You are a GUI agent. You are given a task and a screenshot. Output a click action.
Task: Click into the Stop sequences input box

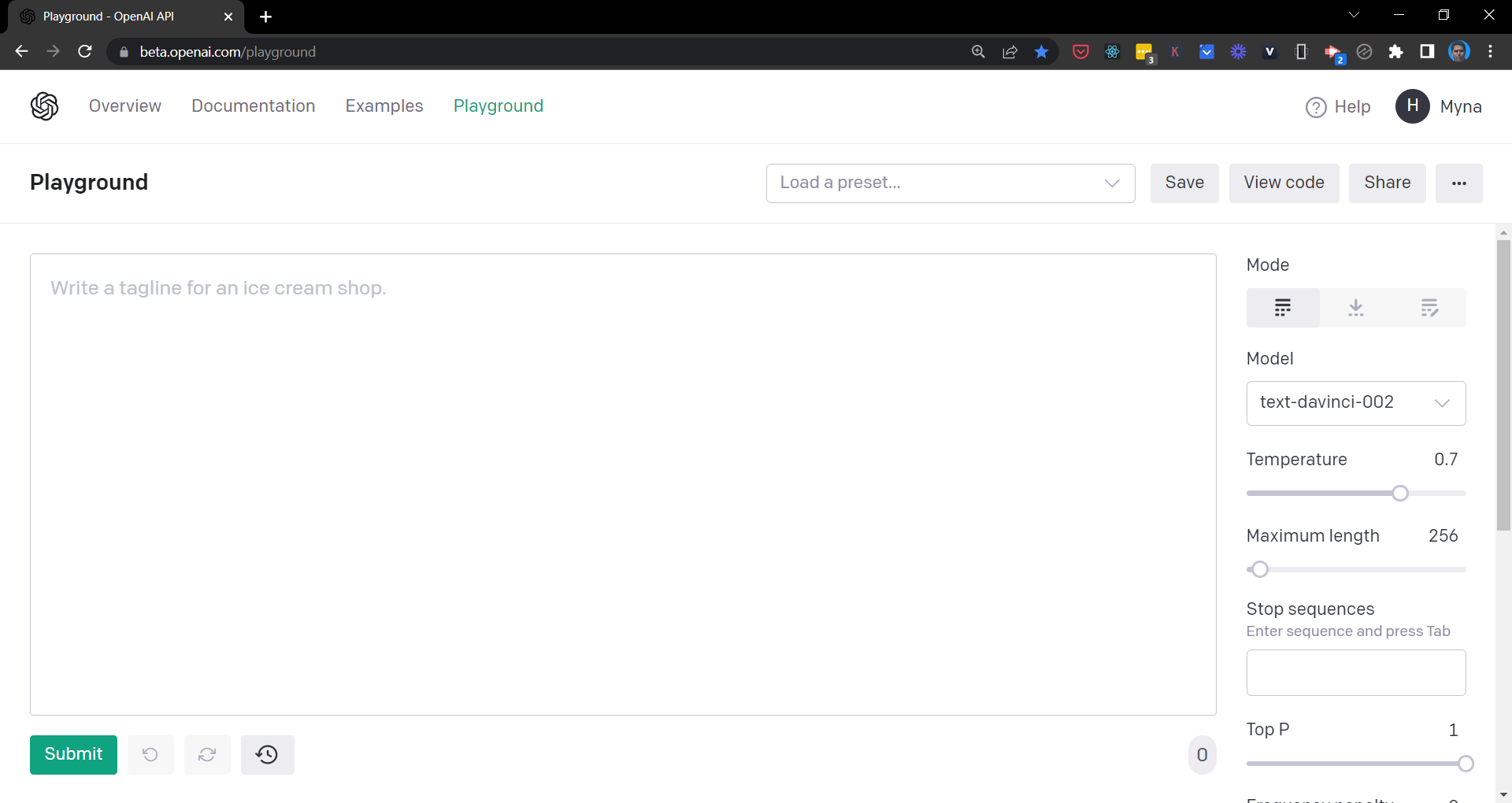click(1355, 672)
